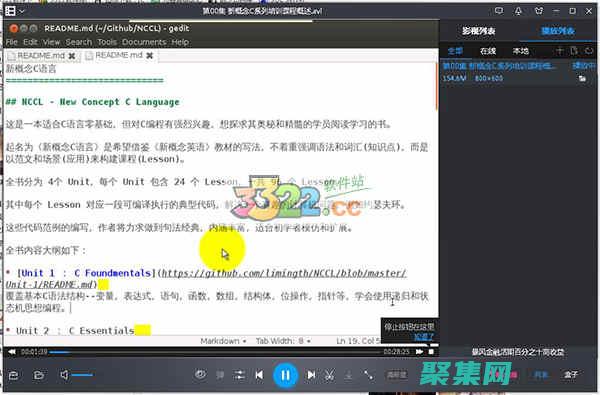Click the download arrow icon
Screen dimensions: 600x395
coord(348,375)
